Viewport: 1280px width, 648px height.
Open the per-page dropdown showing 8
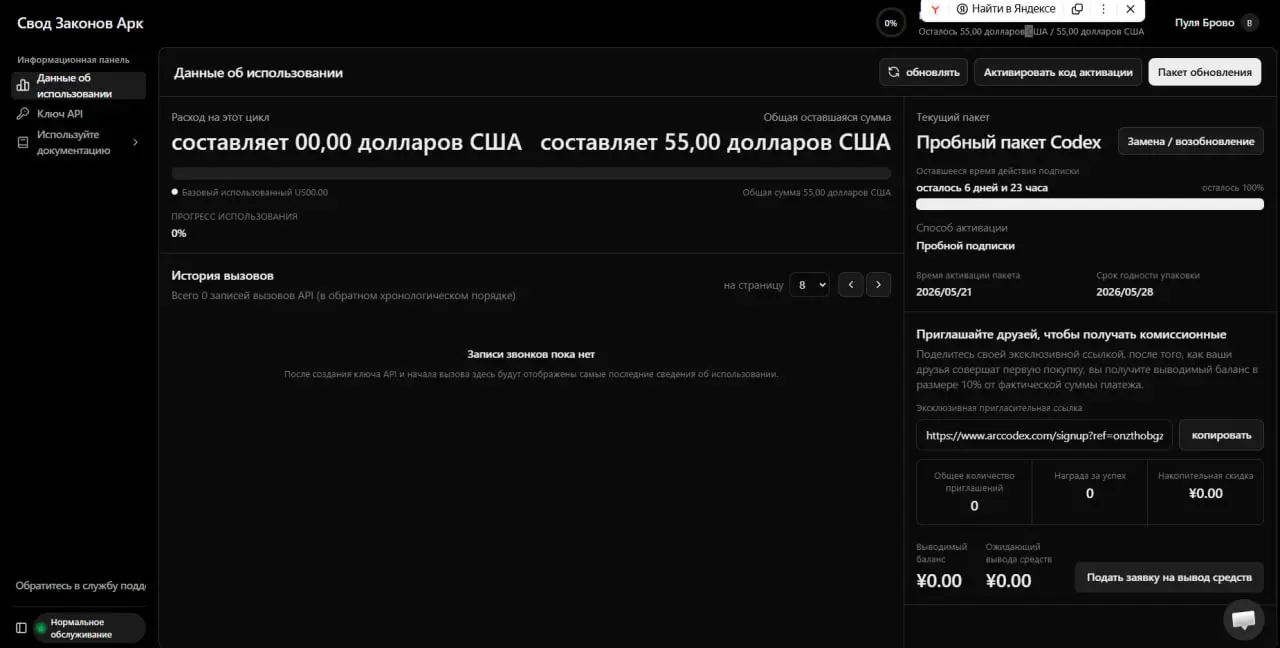point(809,285)
